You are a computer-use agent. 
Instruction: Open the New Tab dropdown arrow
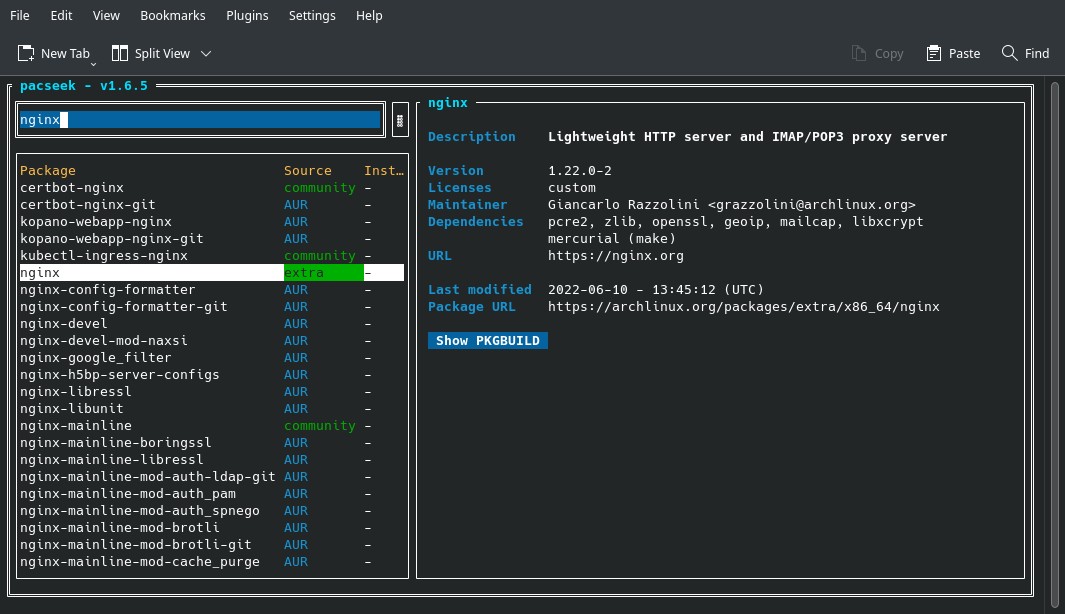click(93, 64)
